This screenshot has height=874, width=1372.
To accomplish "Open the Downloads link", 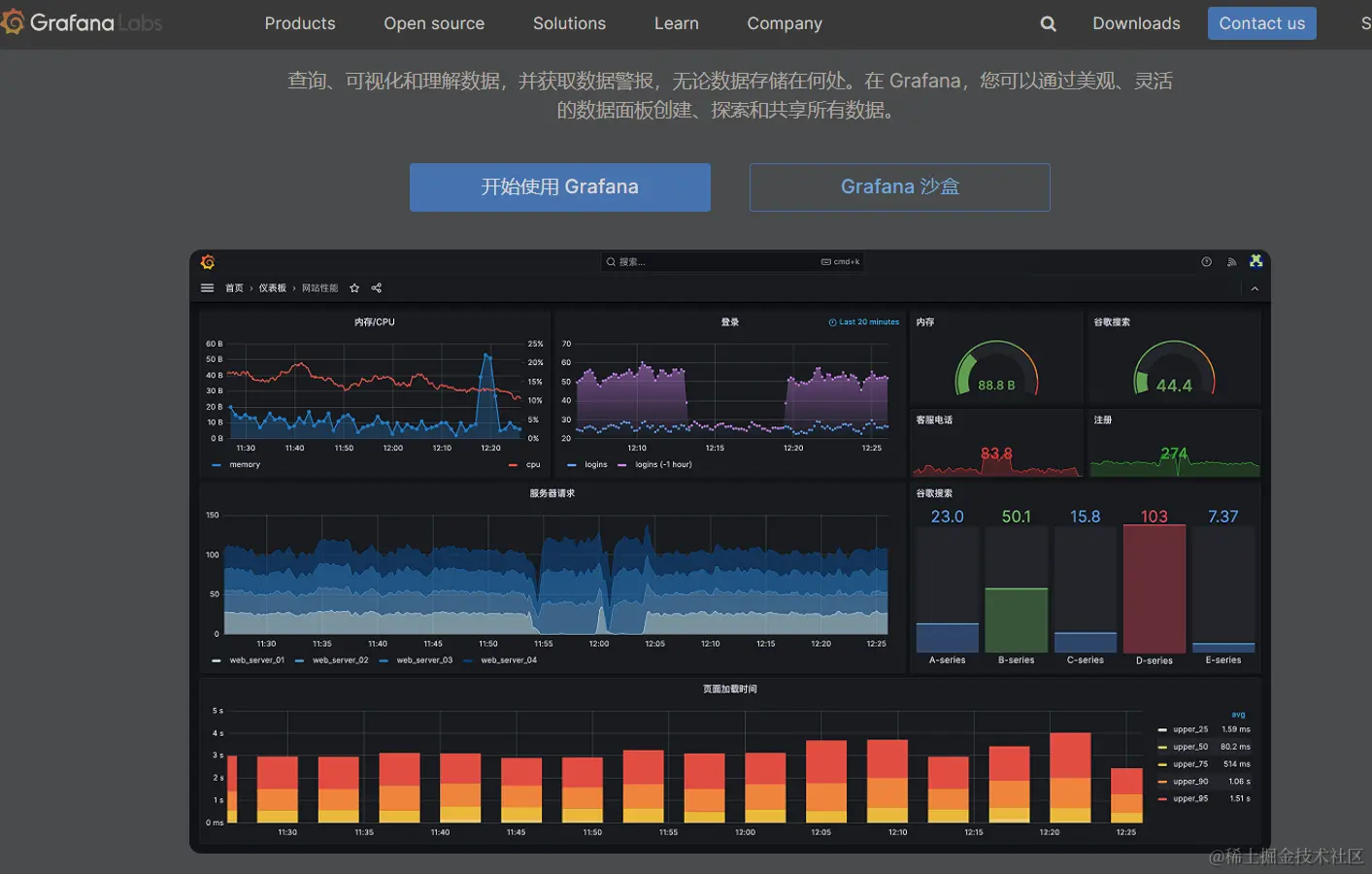I will (1136, 23).
